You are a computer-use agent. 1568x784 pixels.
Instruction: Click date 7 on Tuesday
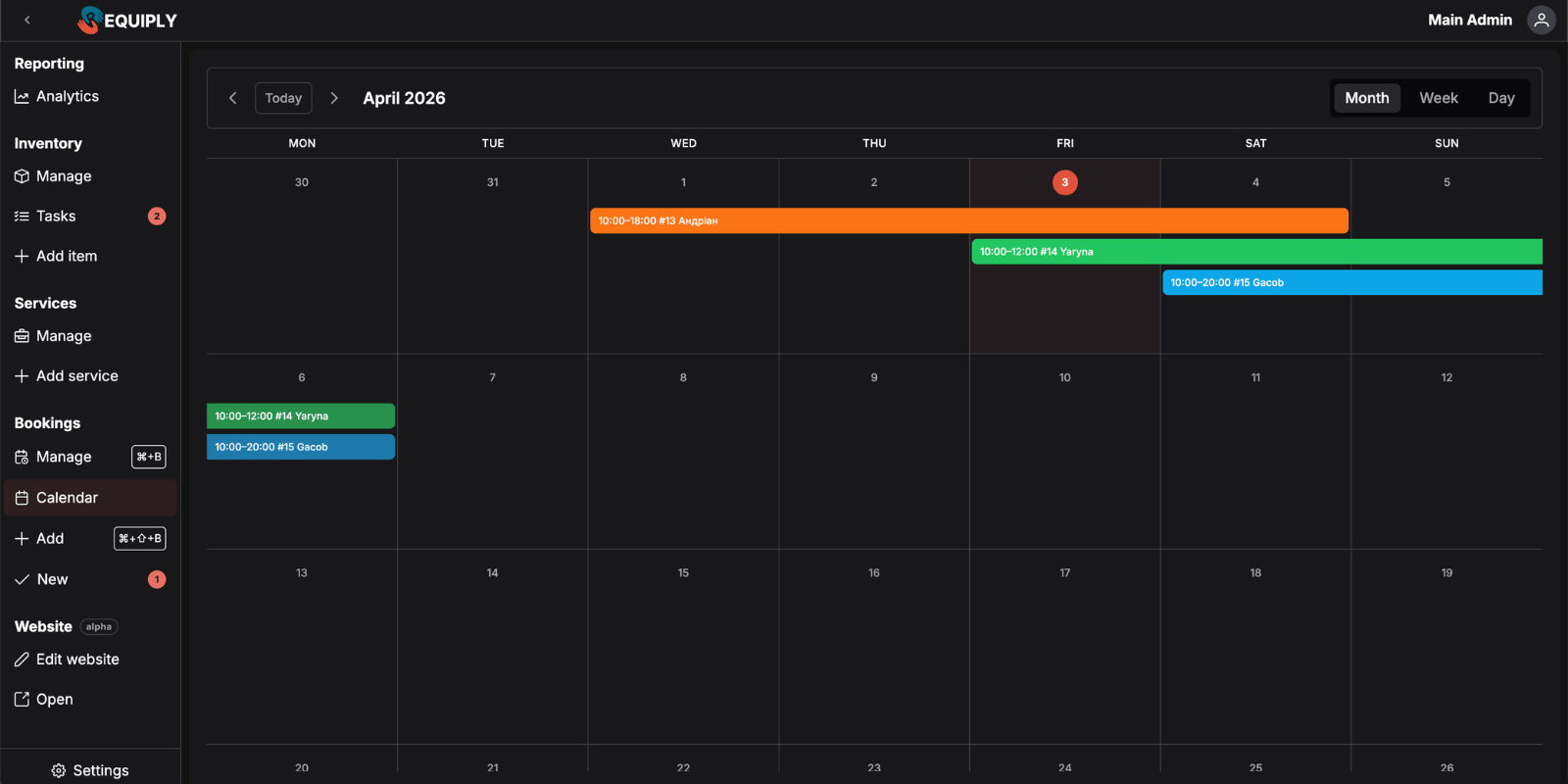coord(493,377)
